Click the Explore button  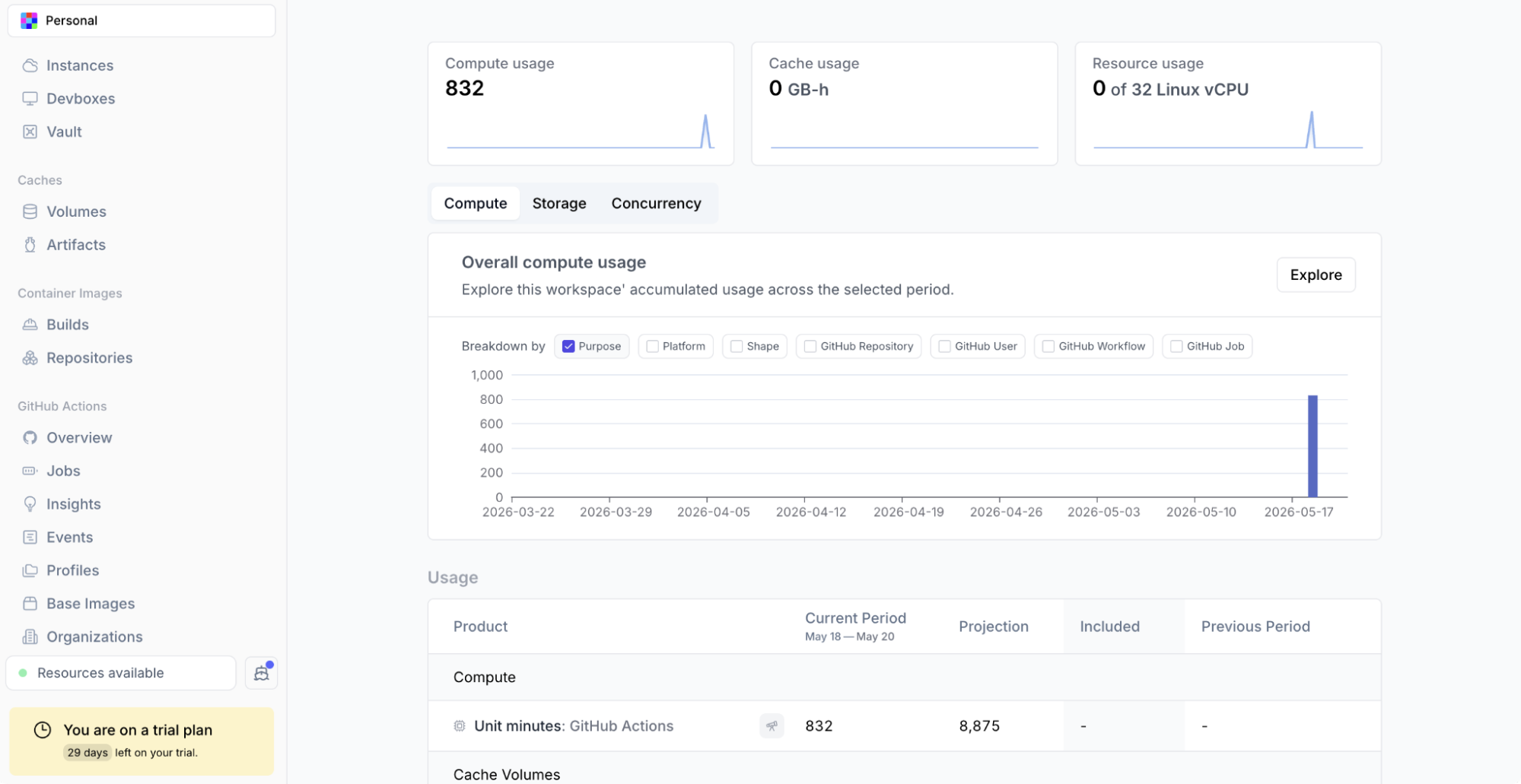1316,275
